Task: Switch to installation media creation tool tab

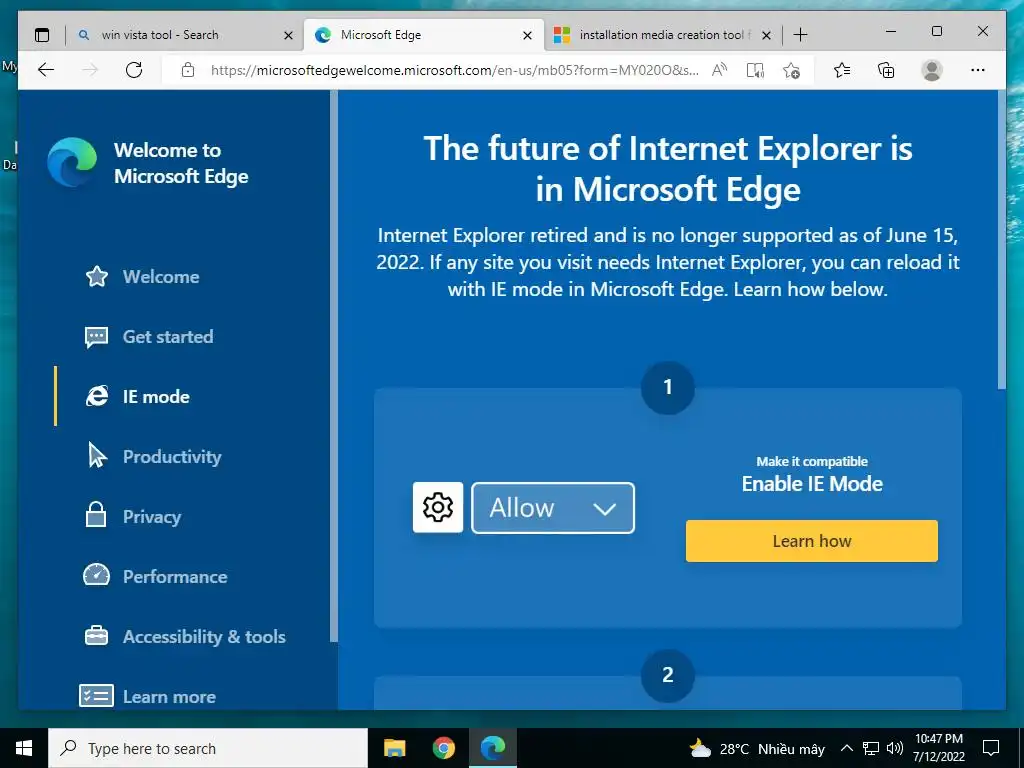Action: tap(660, 35)
